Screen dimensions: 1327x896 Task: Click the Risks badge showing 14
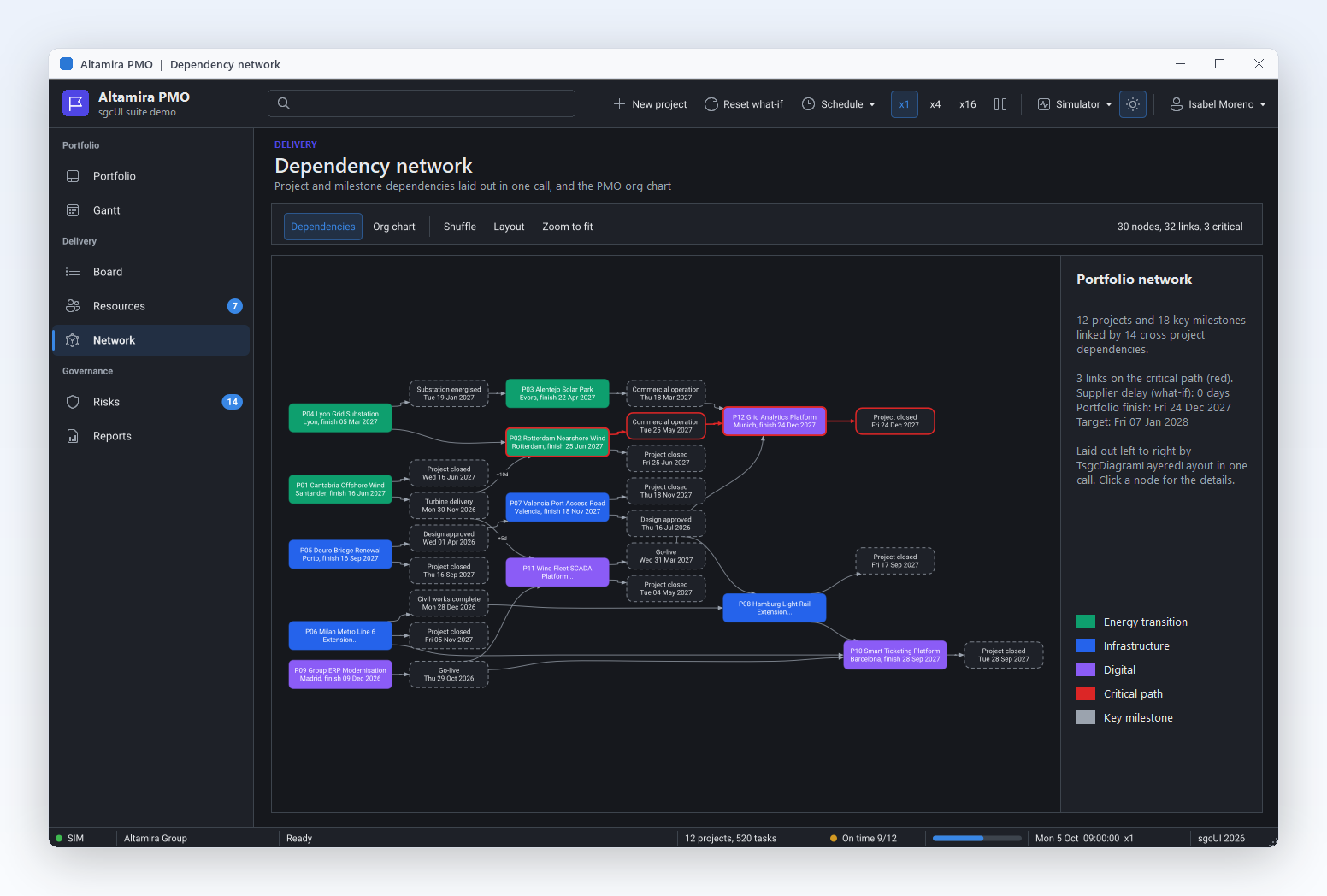pos(232,402)
